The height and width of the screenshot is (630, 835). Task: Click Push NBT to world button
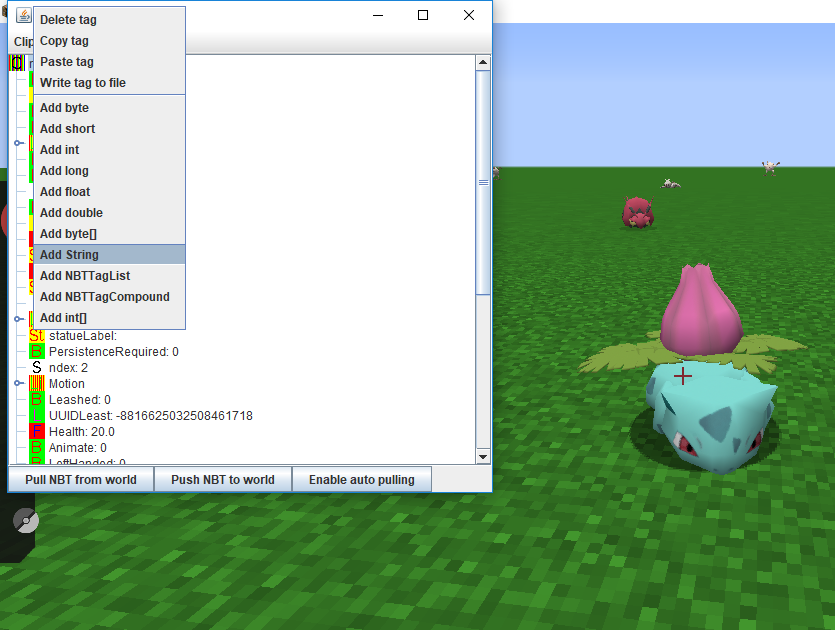coord(223,480)
